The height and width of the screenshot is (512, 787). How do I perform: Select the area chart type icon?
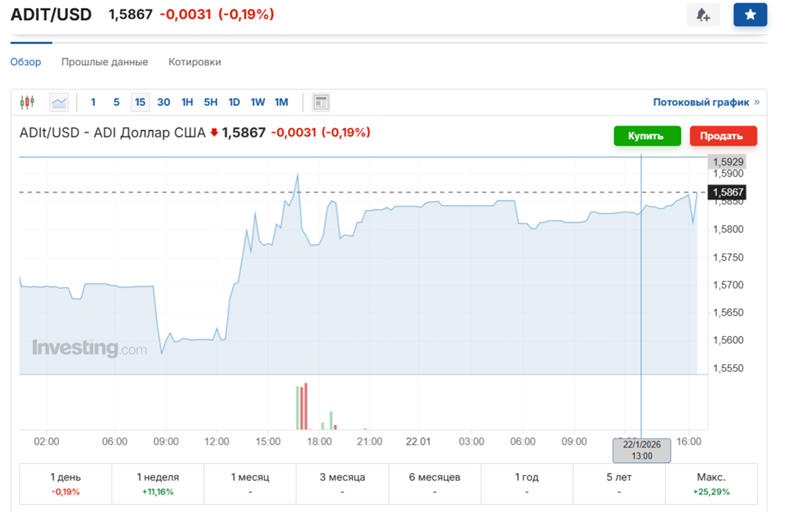point(59,102)
